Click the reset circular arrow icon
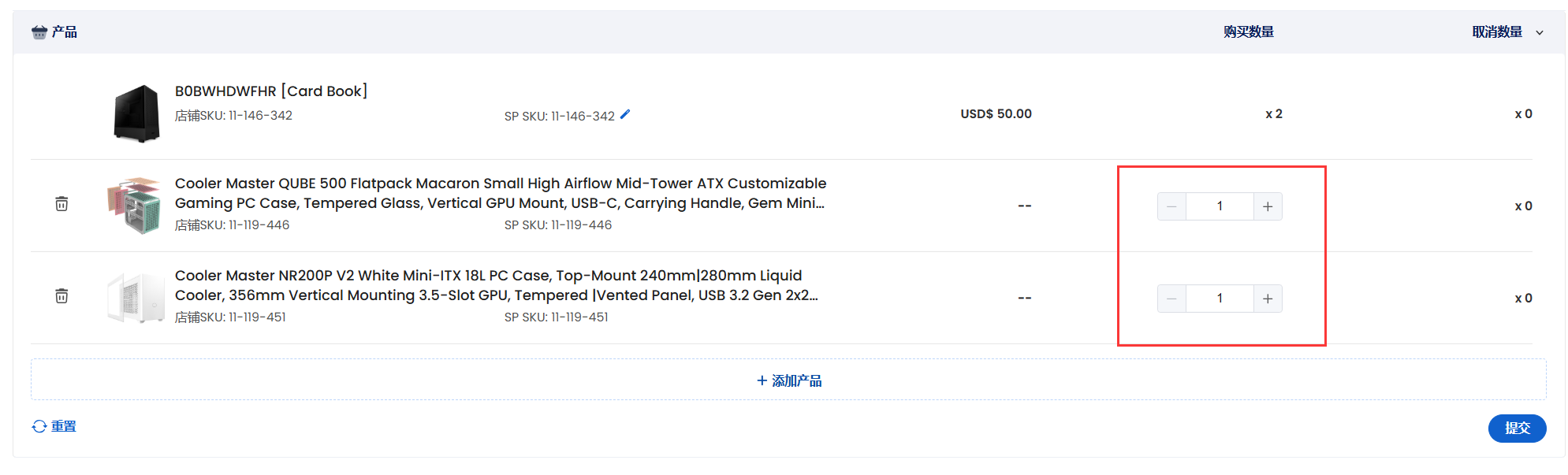The width and height of the screenshot is (1568, 475). (x=39, y=426)
